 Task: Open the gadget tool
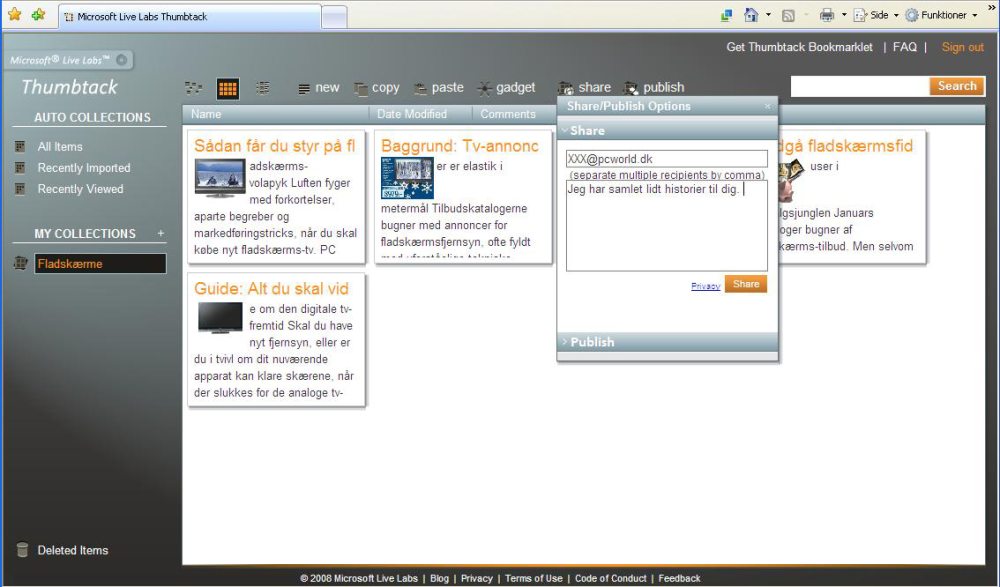(507, 88)
